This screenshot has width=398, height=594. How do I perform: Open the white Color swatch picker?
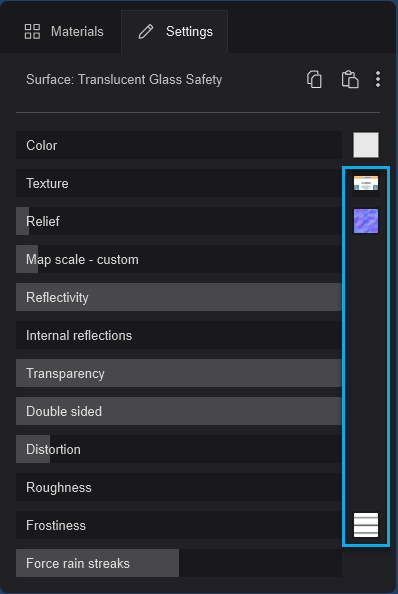[366, 145]
